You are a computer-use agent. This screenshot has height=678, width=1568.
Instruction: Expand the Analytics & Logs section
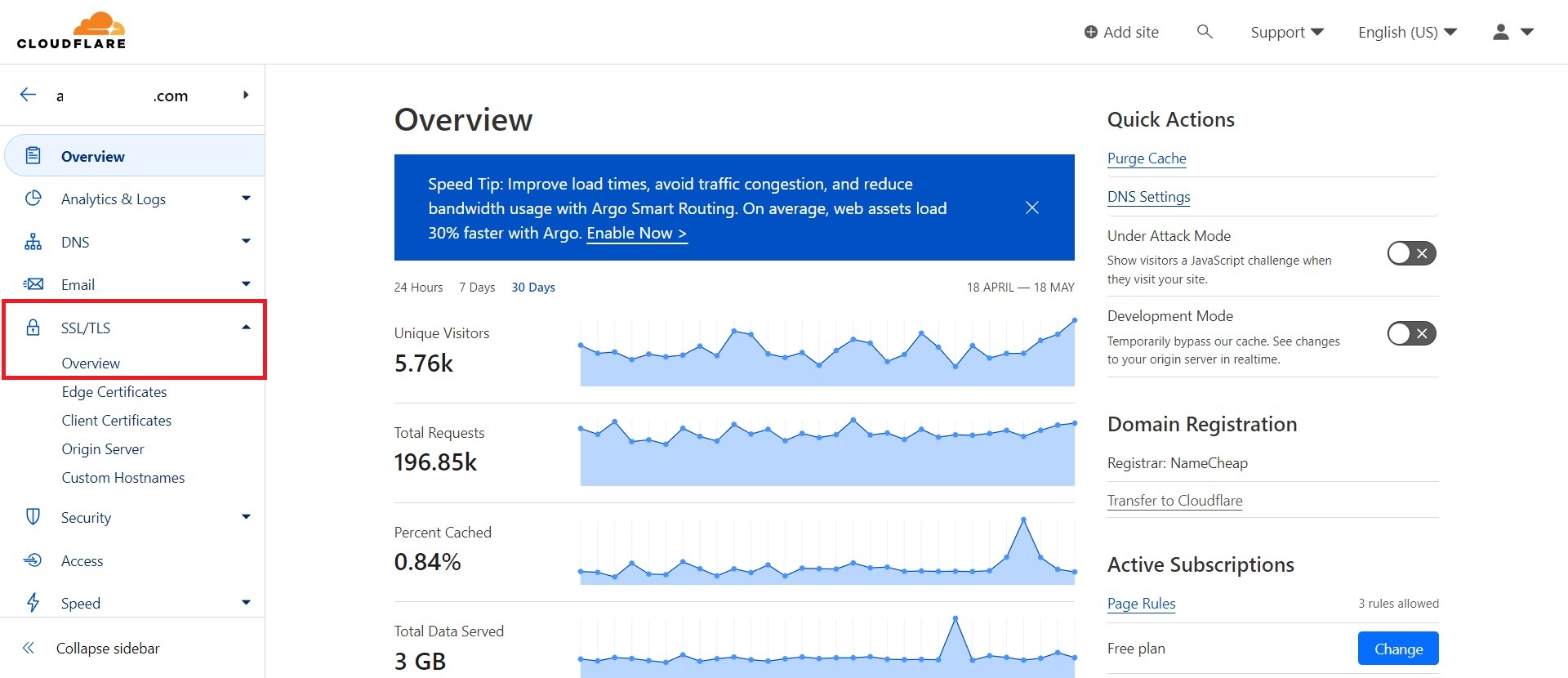pyautogui.click(x=246, y=198)
